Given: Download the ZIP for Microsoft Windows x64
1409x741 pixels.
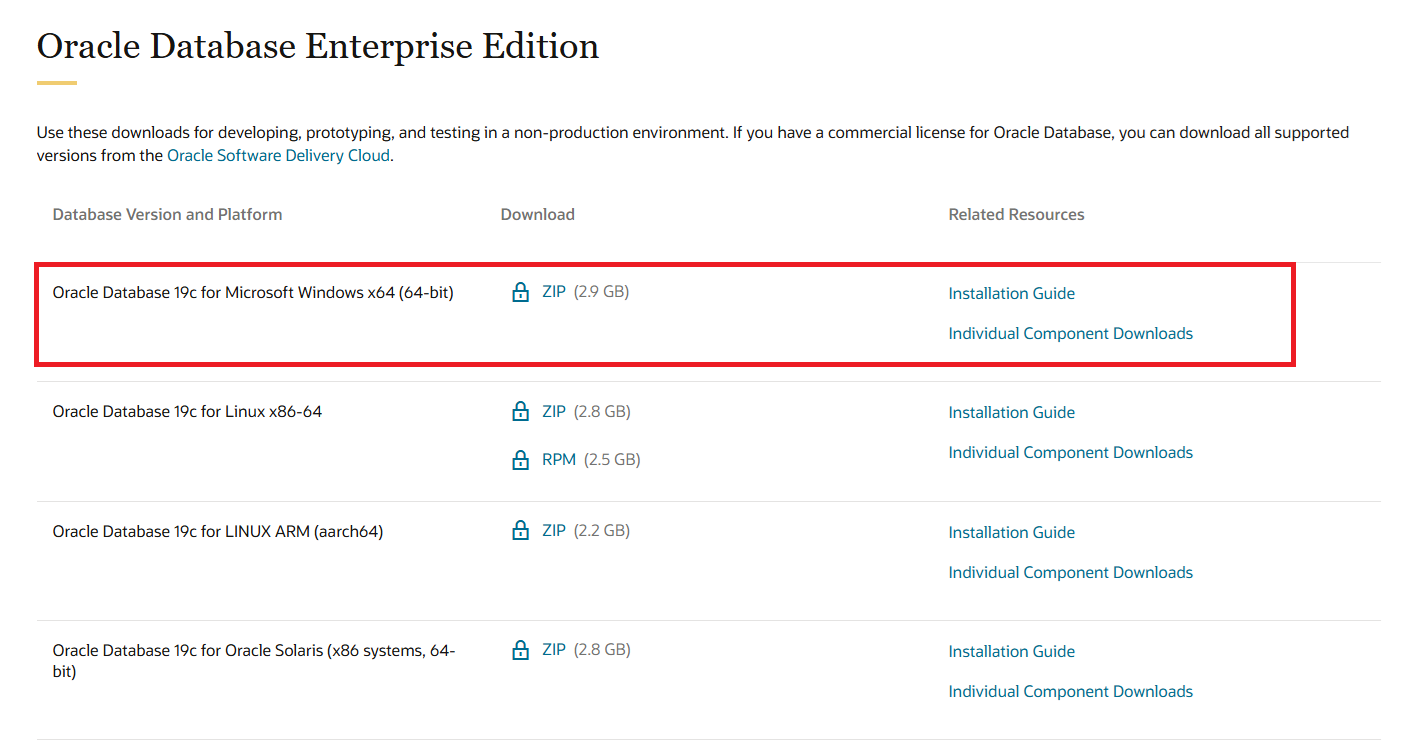Looking at the screenshot, I should click(x=554, y=292).
